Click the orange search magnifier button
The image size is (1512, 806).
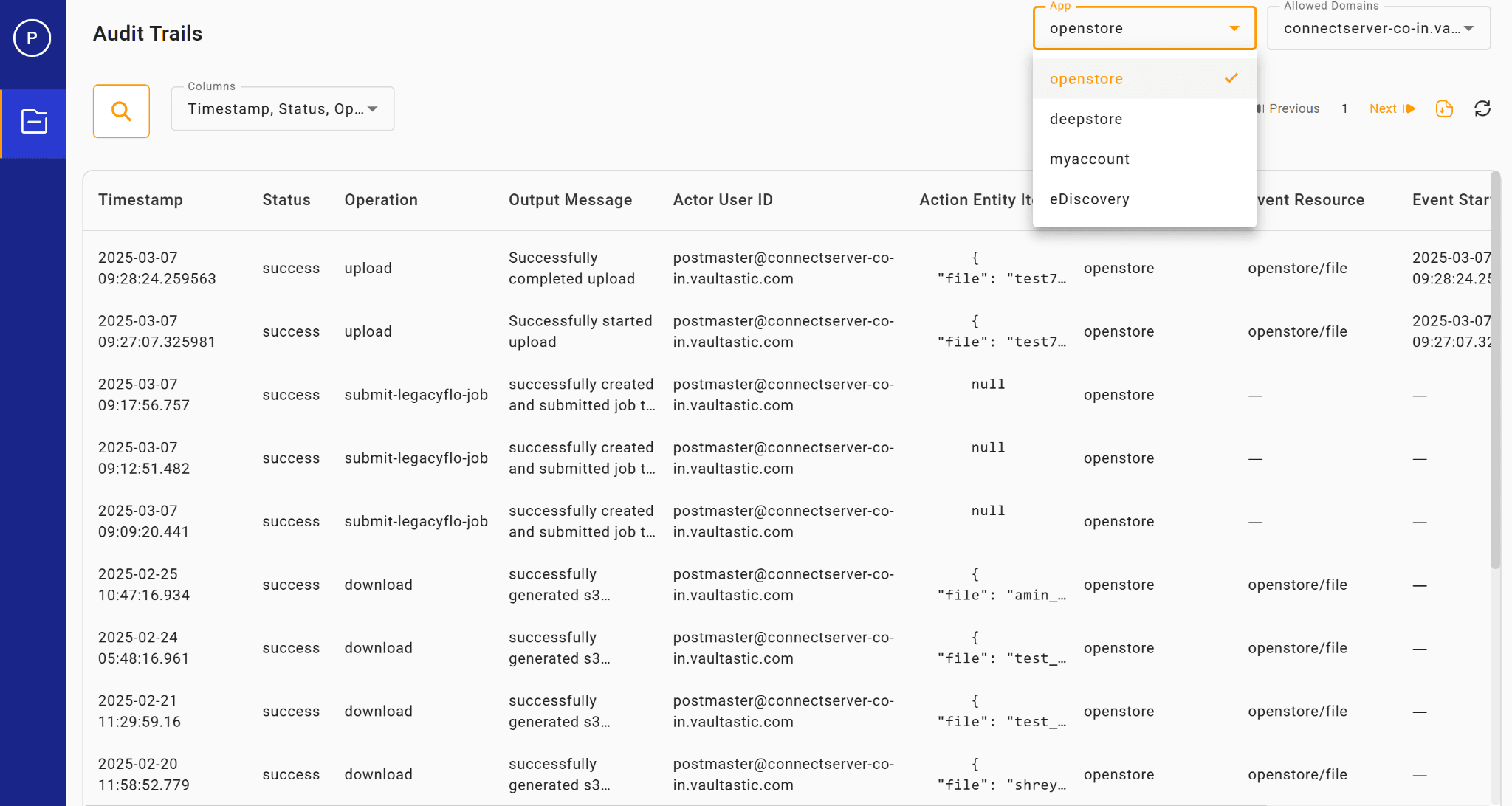coord(121,111)
